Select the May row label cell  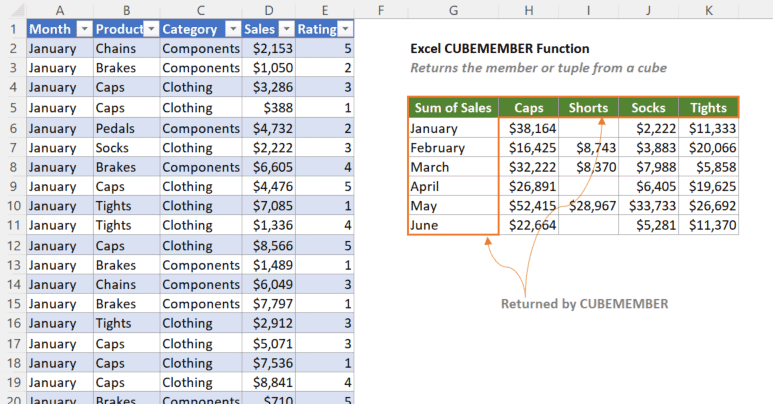[x=453, y=206]
